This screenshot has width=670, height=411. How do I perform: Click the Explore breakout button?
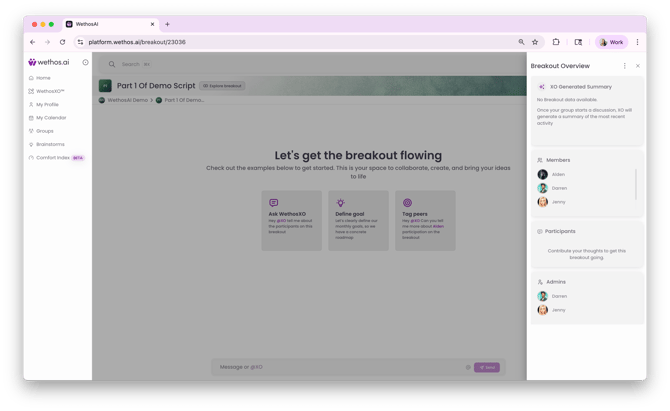[x=221, y=86]
